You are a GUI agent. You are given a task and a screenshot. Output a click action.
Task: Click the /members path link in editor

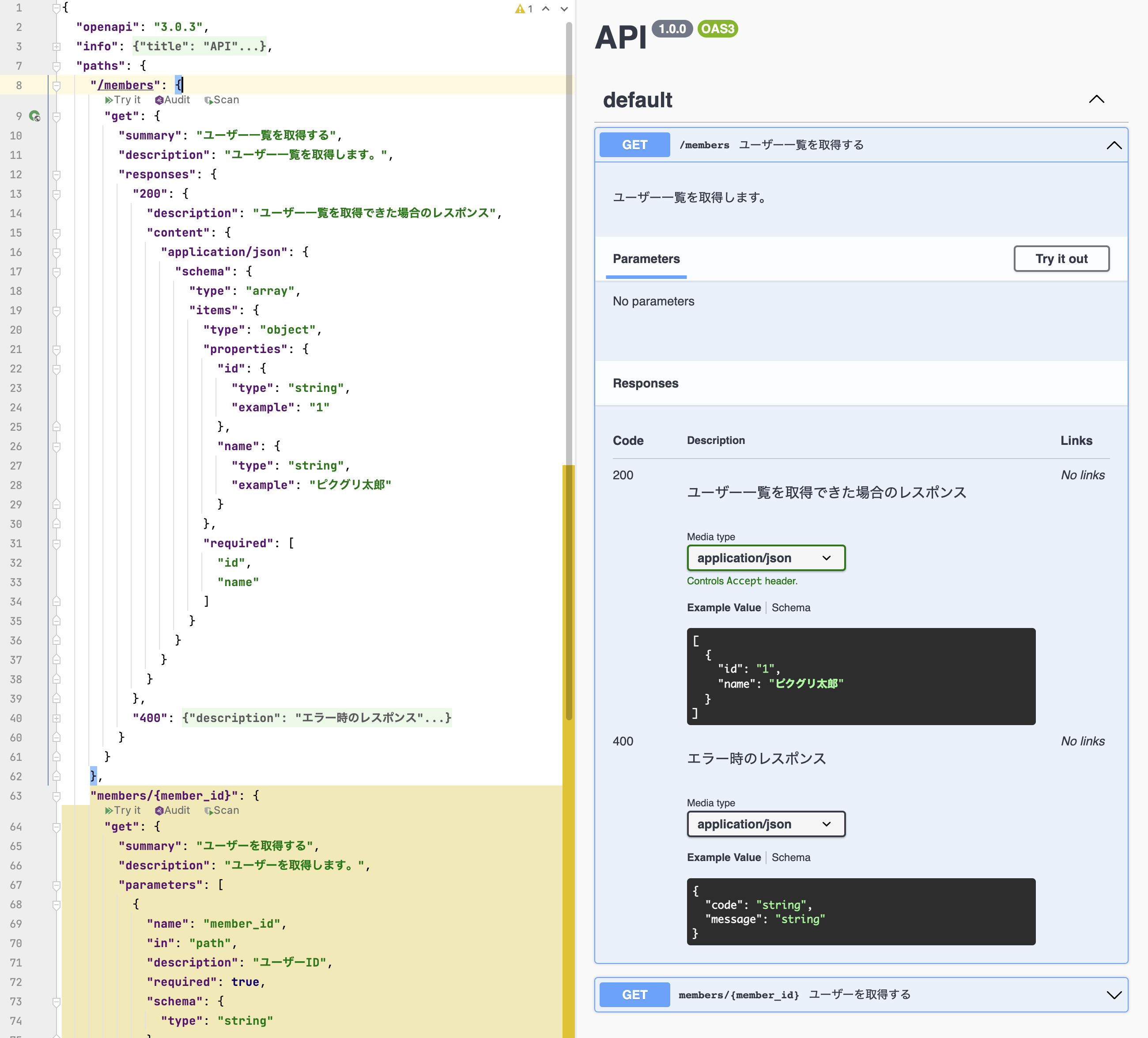[x=125, y=85]
